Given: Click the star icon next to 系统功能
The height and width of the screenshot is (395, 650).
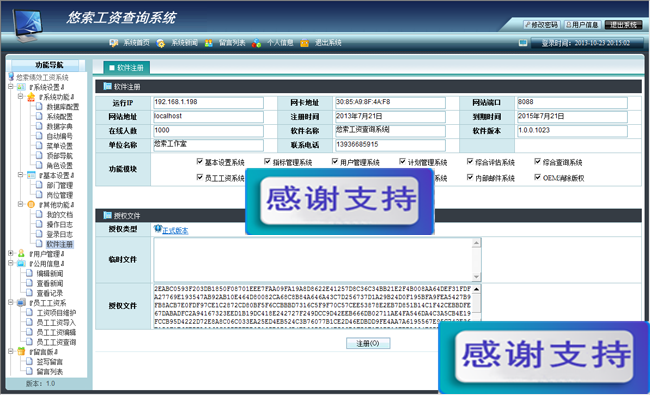Looking at the screenshot, I should coord(31,97).
